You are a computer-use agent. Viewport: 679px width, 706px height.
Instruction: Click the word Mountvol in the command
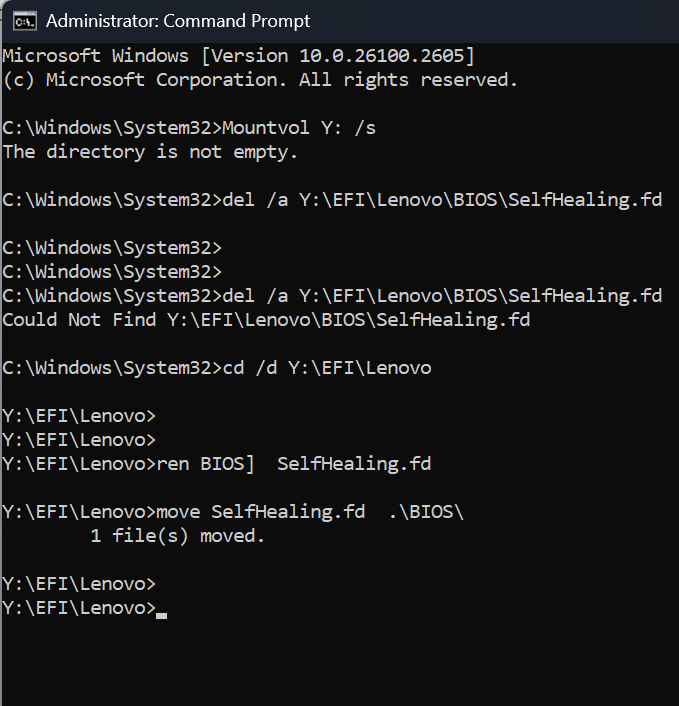tap(266, 128)
